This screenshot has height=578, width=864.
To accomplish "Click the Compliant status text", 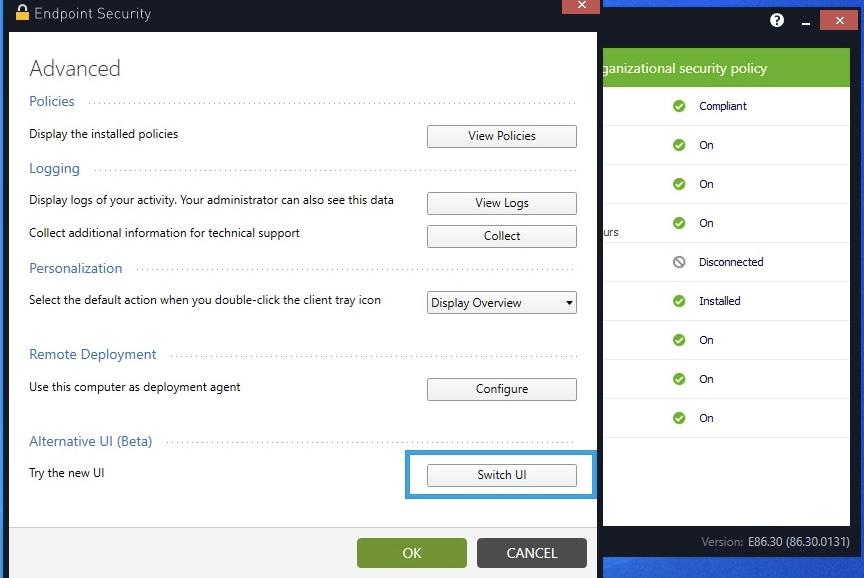I will click(x=722, y=106).
